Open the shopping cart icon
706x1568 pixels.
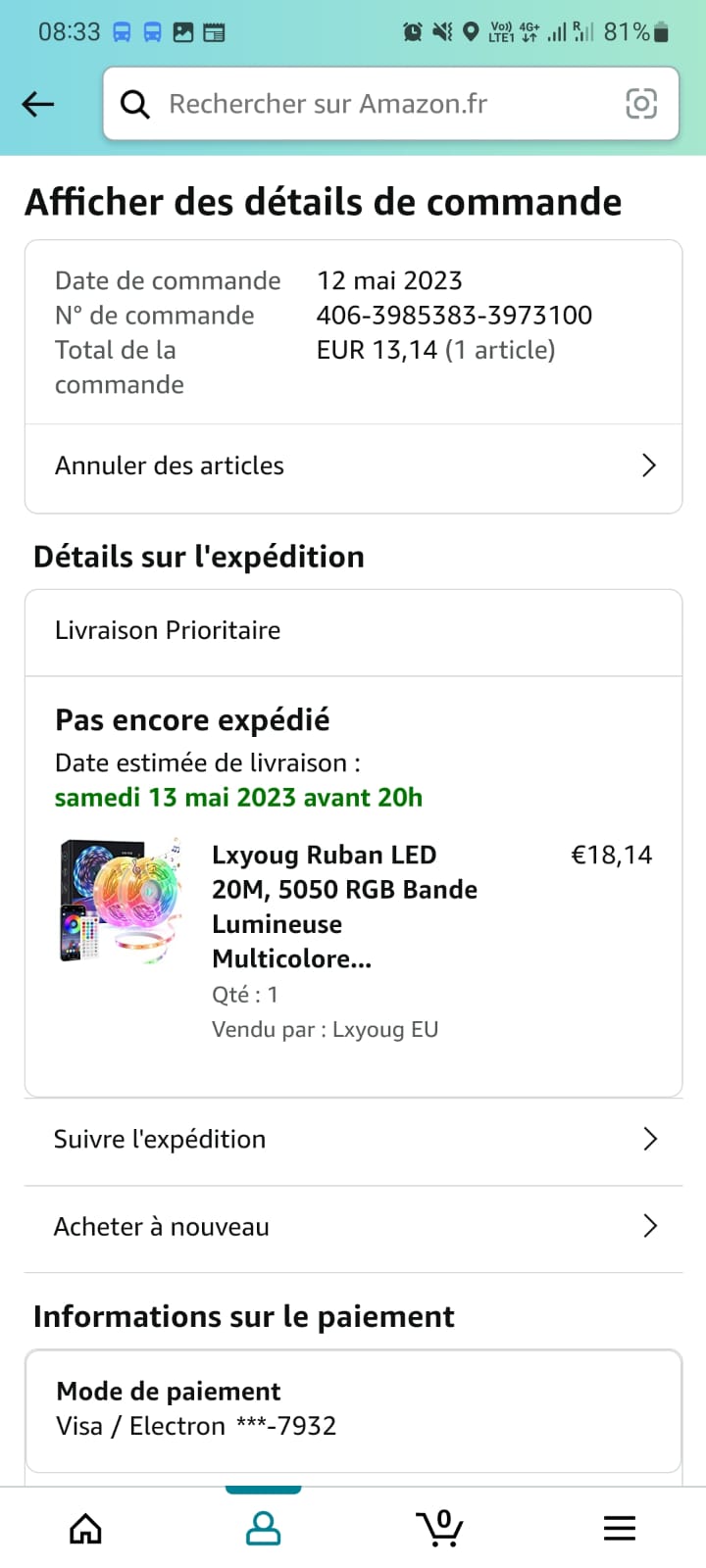[x=440, y=1528]
